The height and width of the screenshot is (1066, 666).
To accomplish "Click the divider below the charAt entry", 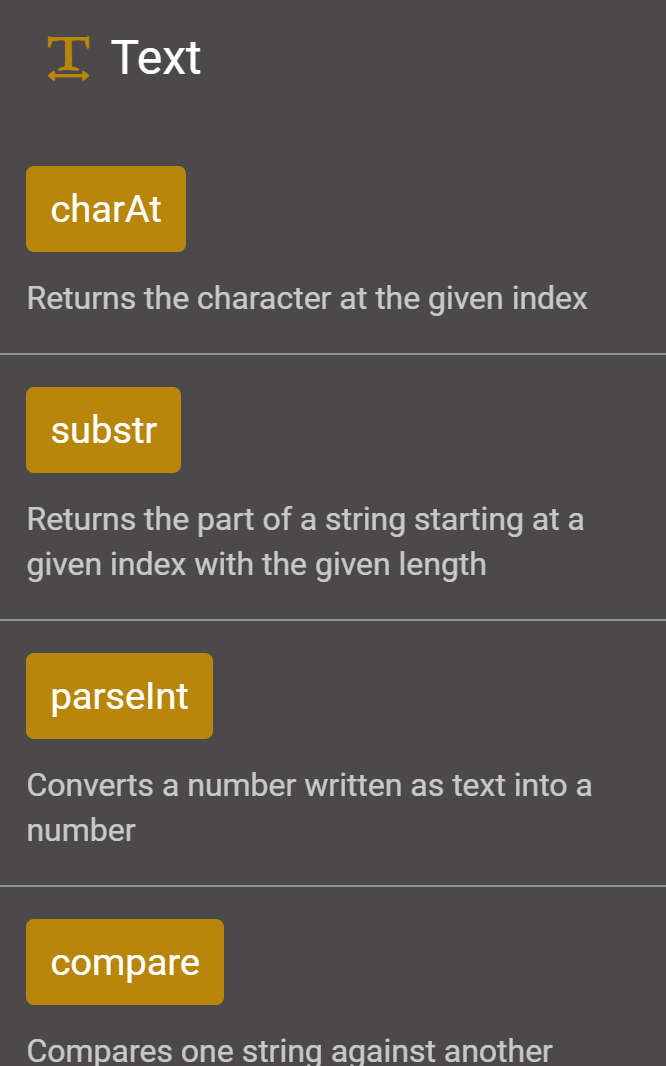I will tap(333, 352).
